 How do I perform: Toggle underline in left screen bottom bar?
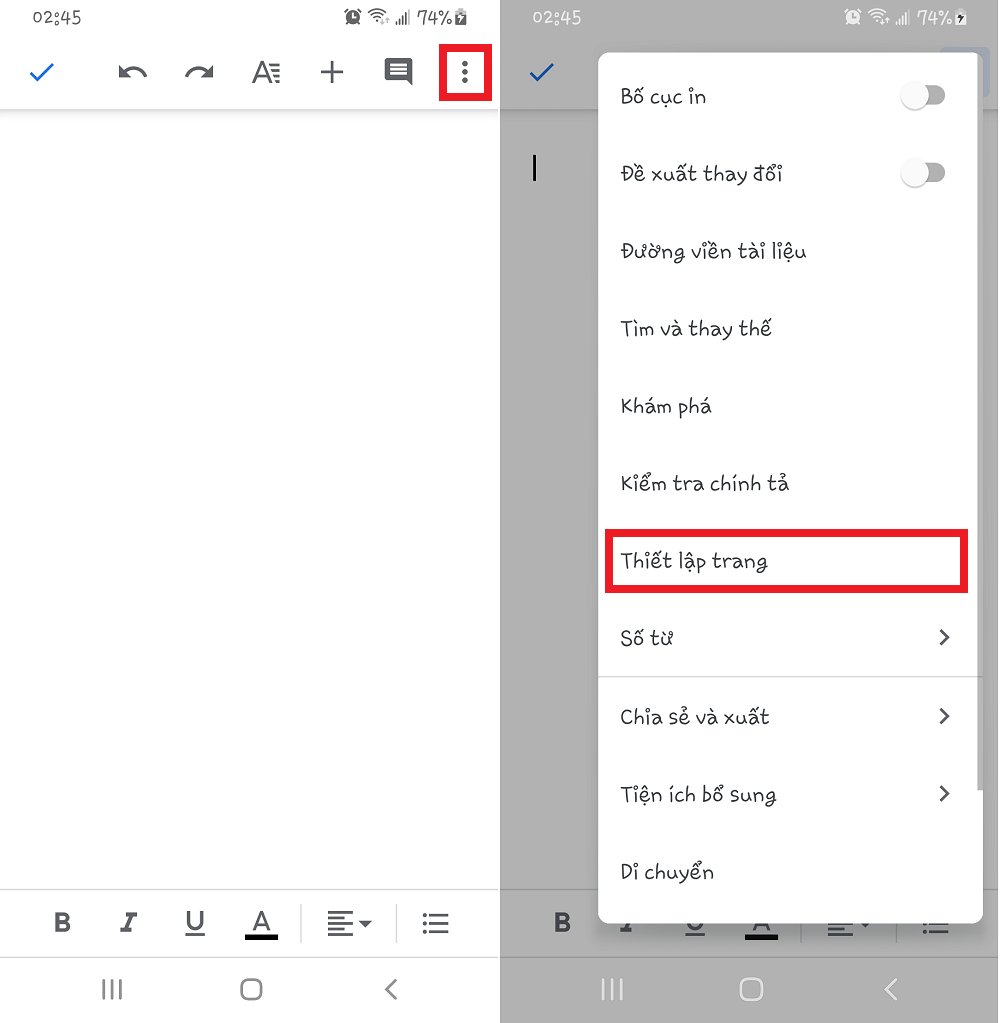click(x=195, y=923)
